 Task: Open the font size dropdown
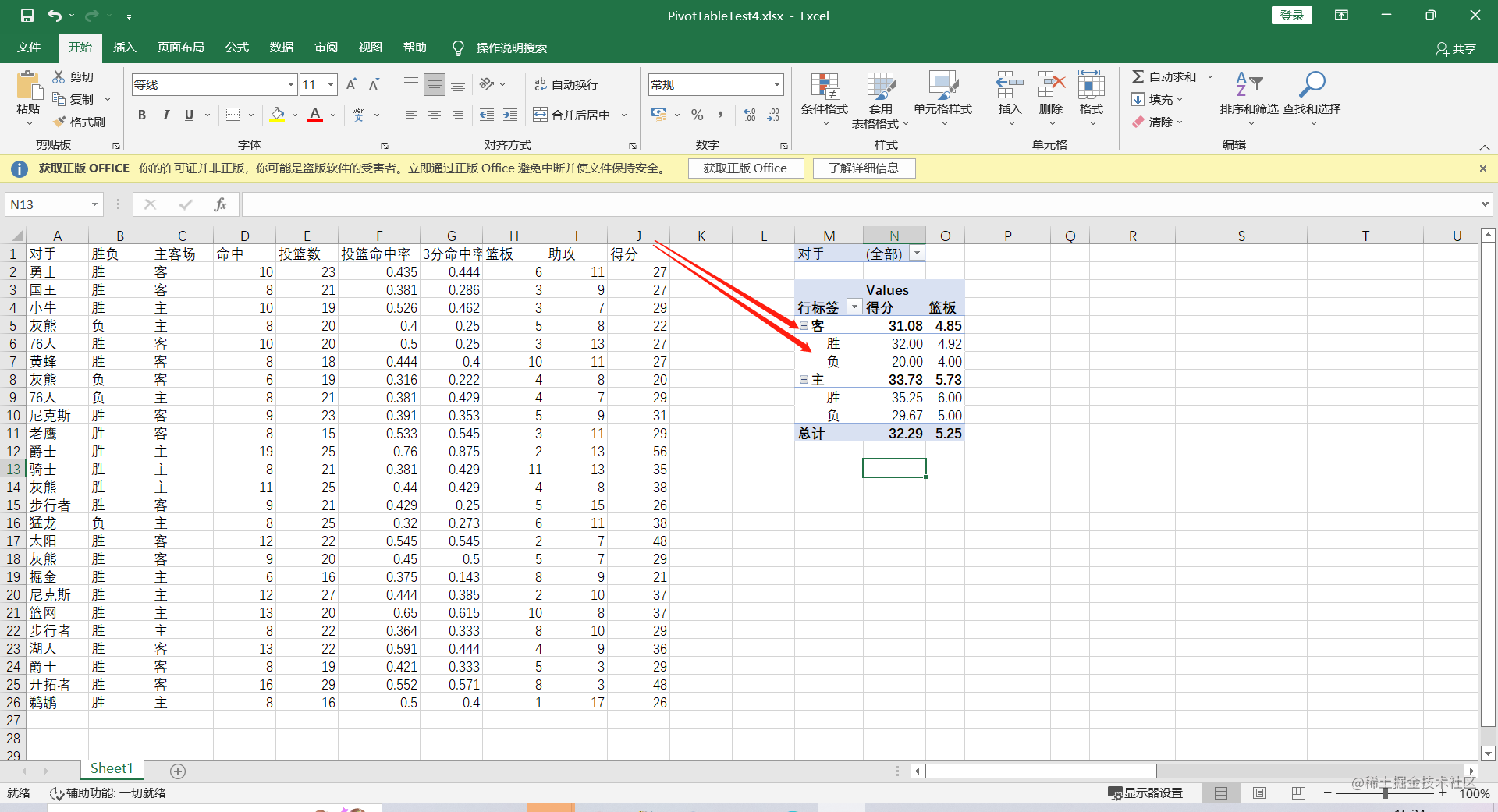click(331, 84)
